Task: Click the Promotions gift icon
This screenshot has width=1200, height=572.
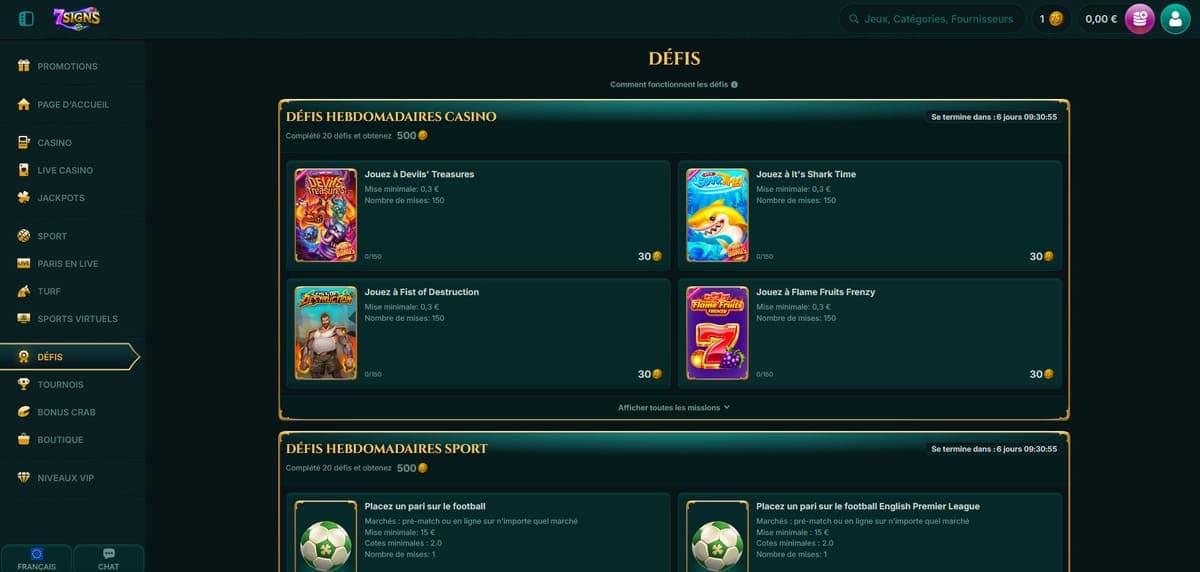Action: click(24, 66)
